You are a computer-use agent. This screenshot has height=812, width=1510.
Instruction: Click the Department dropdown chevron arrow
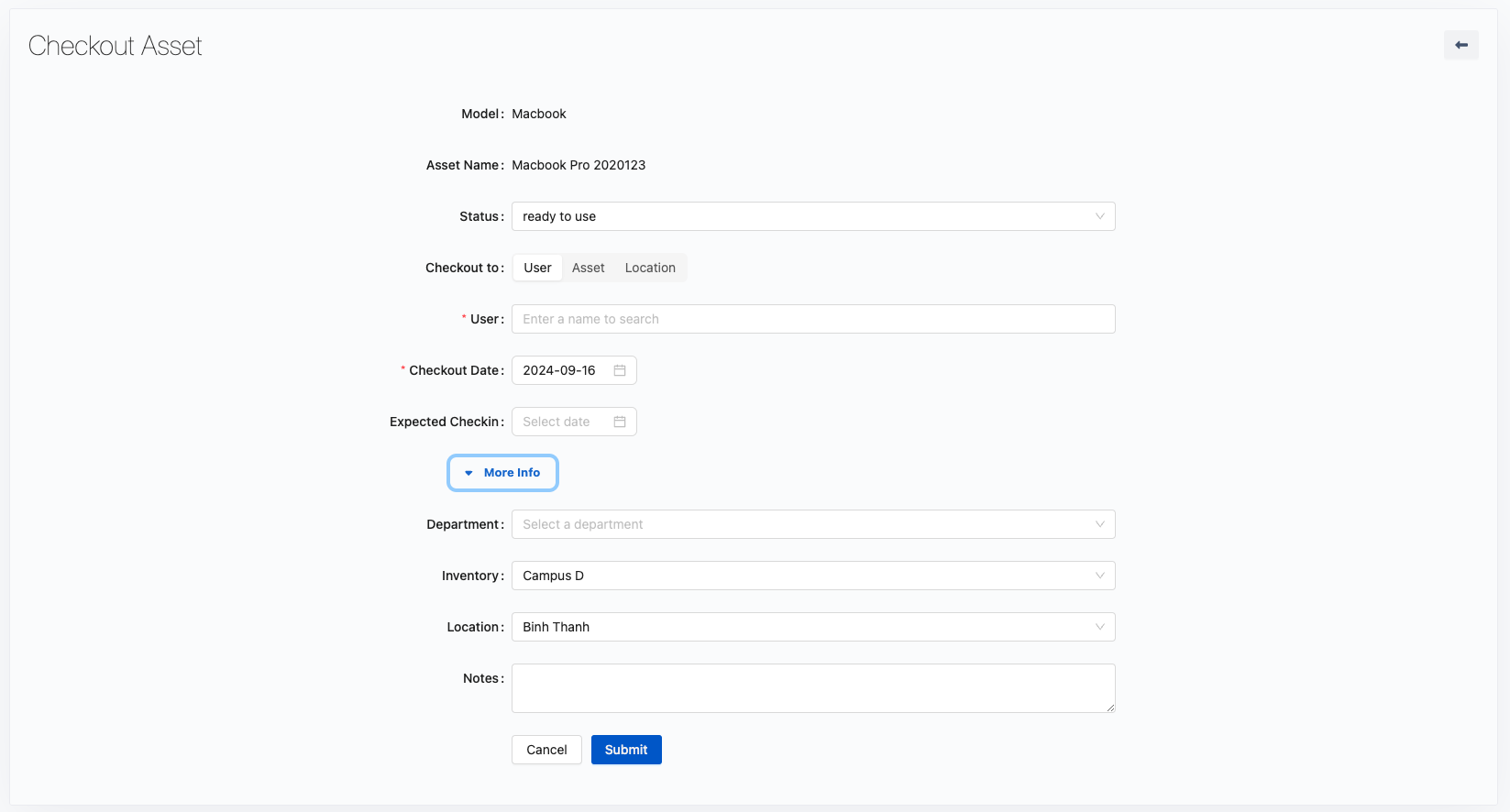[1099, 524]
